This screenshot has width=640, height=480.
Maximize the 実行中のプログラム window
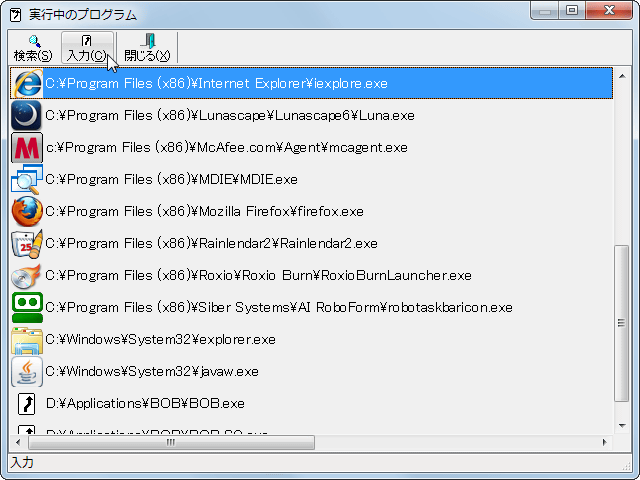point(572,10)
